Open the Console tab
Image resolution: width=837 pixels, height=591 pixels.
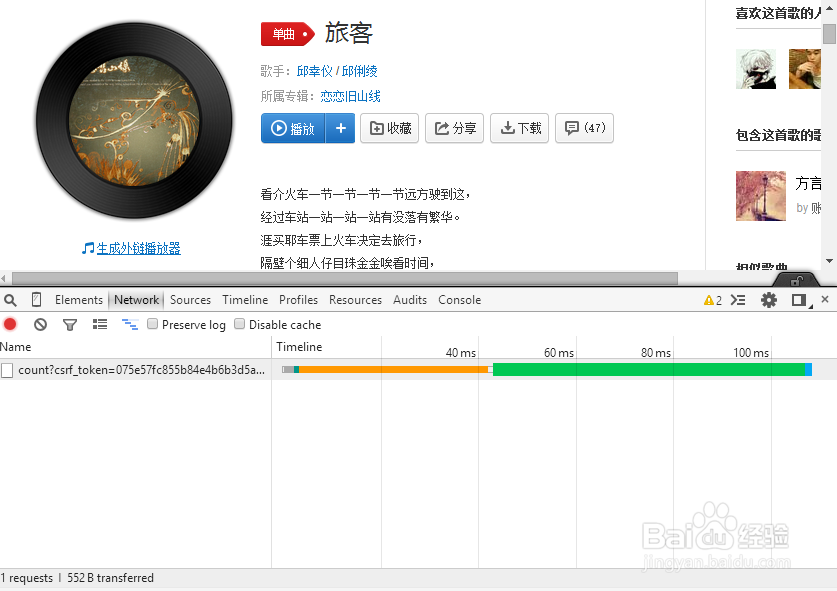[x=459, y=300]
